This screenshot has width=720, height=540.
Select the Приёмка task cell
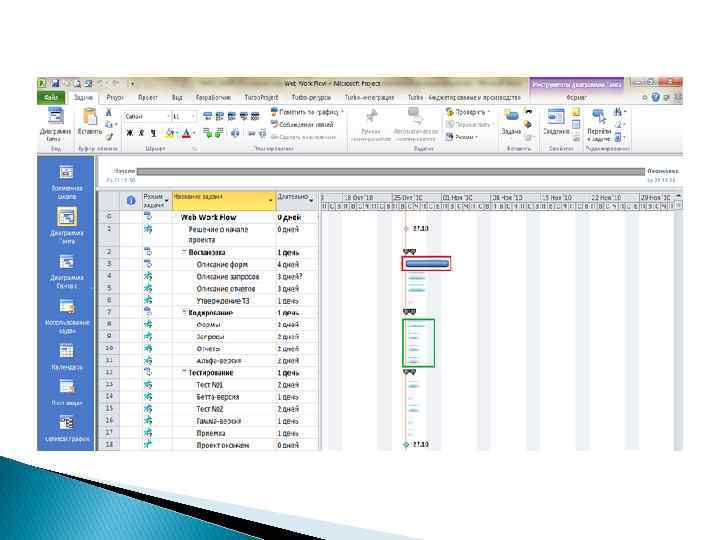tap(224, 433)
